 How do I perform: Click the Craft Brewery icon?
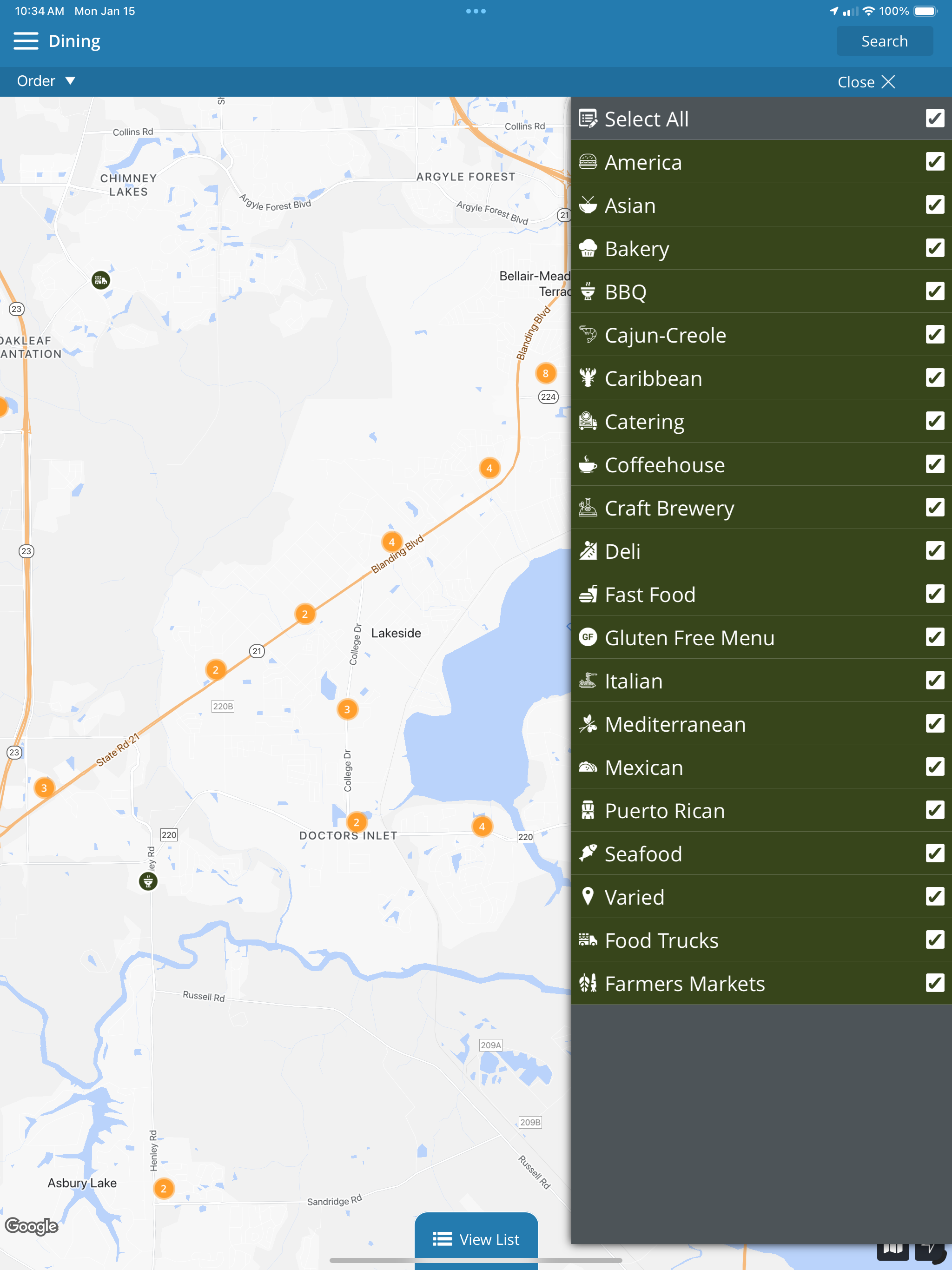tap(588, 508)
